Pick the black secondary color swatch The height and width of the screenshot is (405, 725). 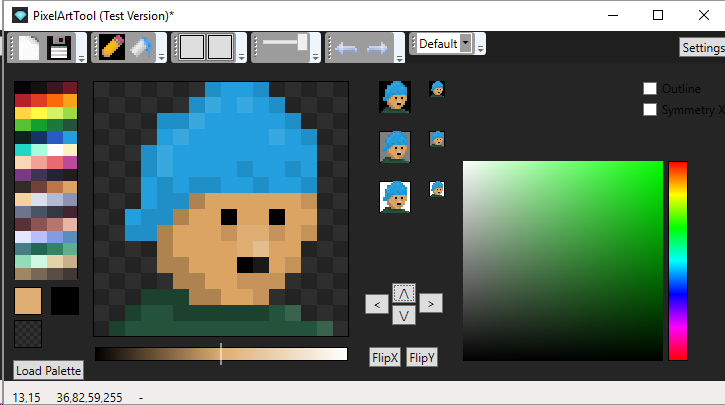pyautogui.click(x=65, y=301)
